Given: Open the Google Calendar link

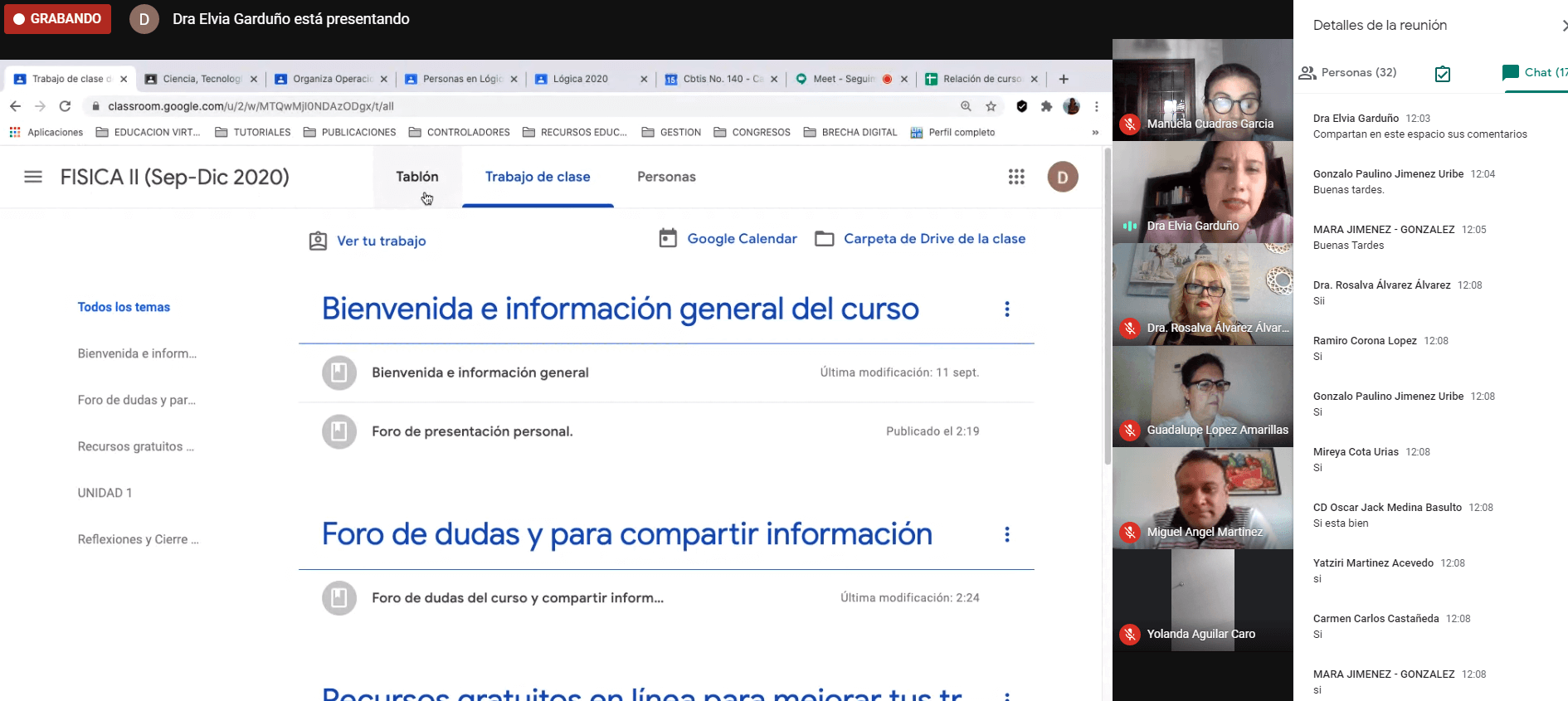Looking at the screenshot, I should pyautogui.click(x=728, y=239).
